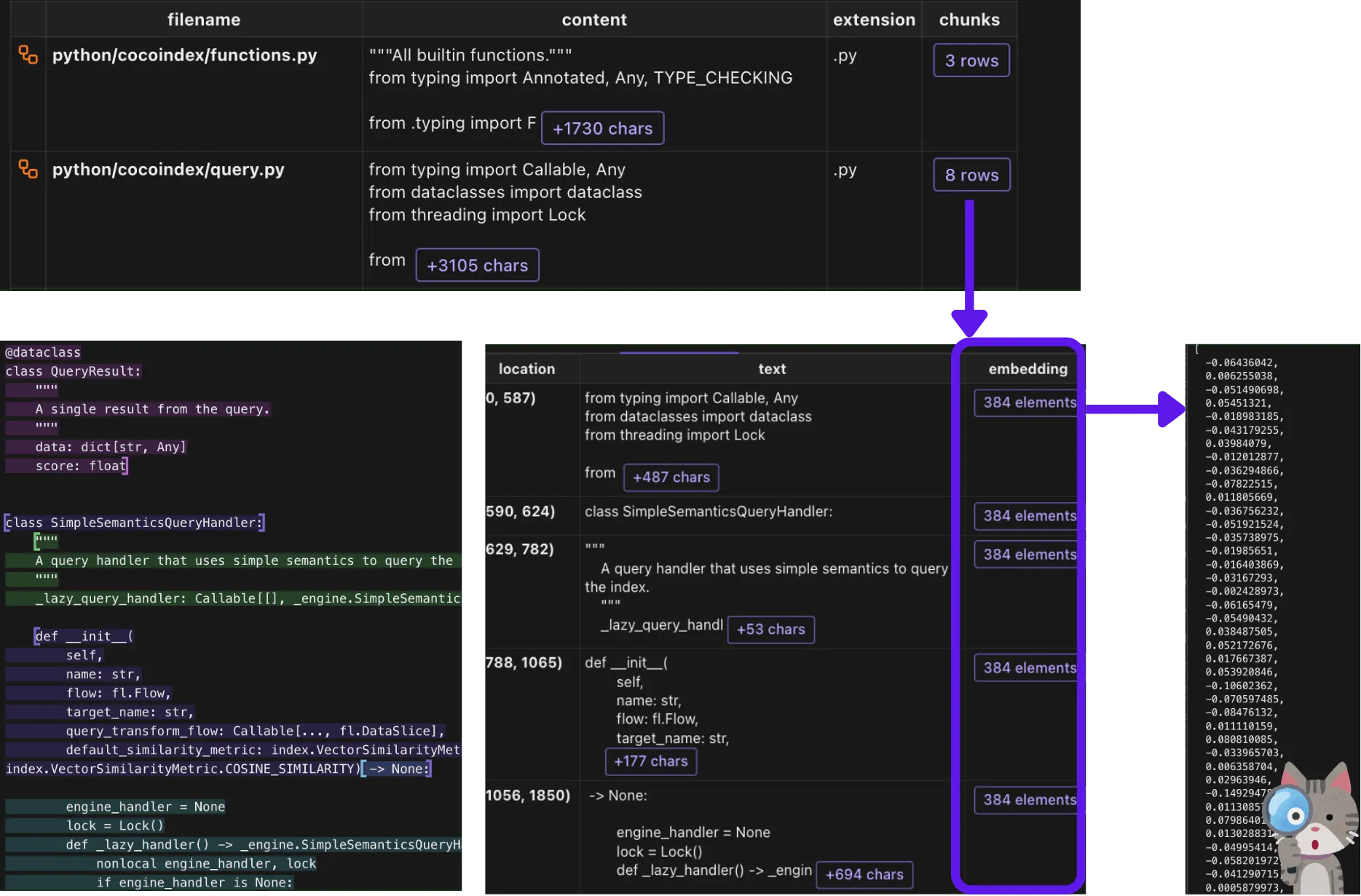Image resolution: width=1361 pixels, height=896 pixels.
Task: Click the row icon beside python/cocoindex/query.py
Action: [28, 169]
